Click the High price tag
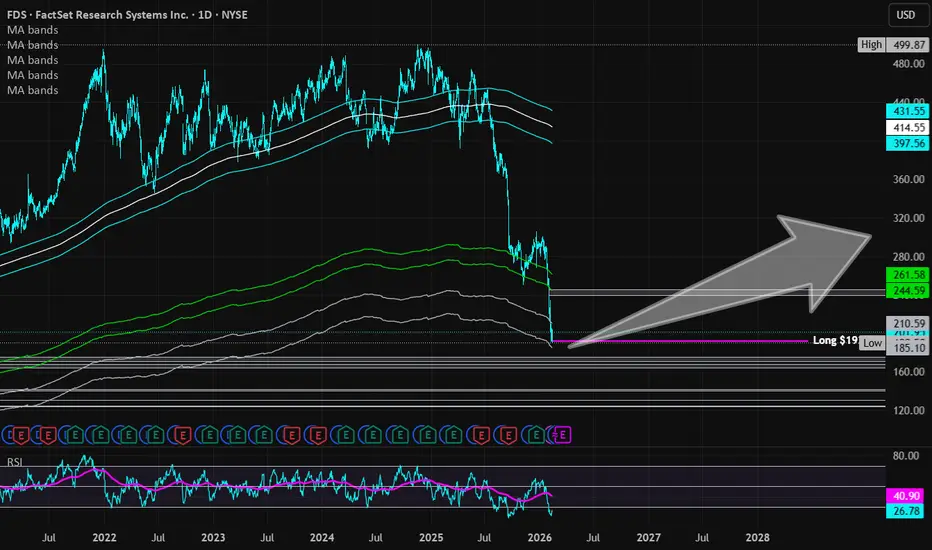The image size is (932, 550). tap(871, 44)
